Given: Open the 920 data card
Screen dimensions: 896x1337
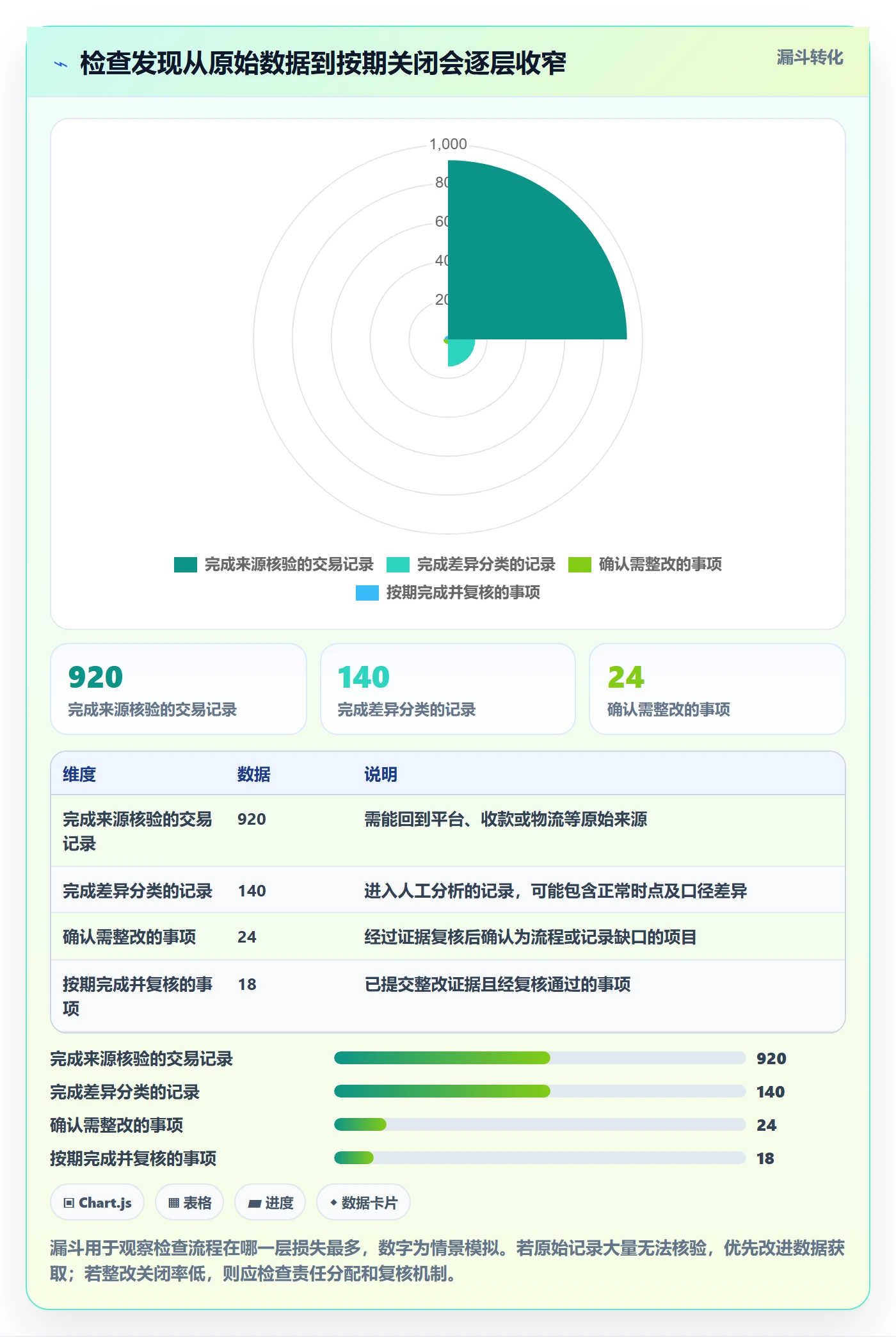Looking at the screenshot, I should coord(179,689).
